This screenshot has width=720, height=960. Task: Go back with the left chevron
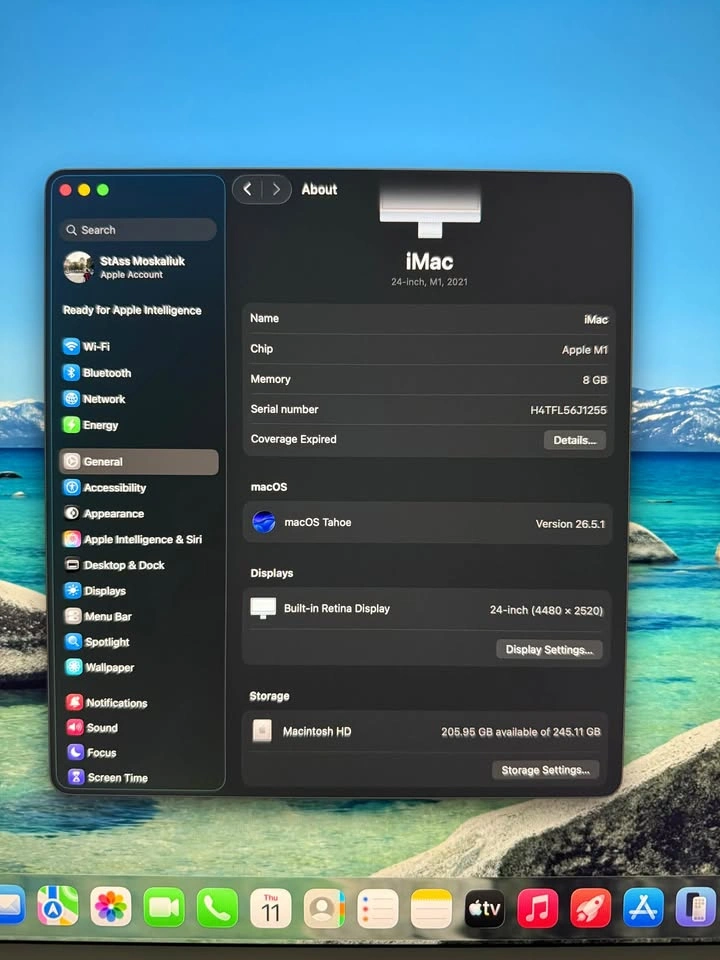point(247,189)
